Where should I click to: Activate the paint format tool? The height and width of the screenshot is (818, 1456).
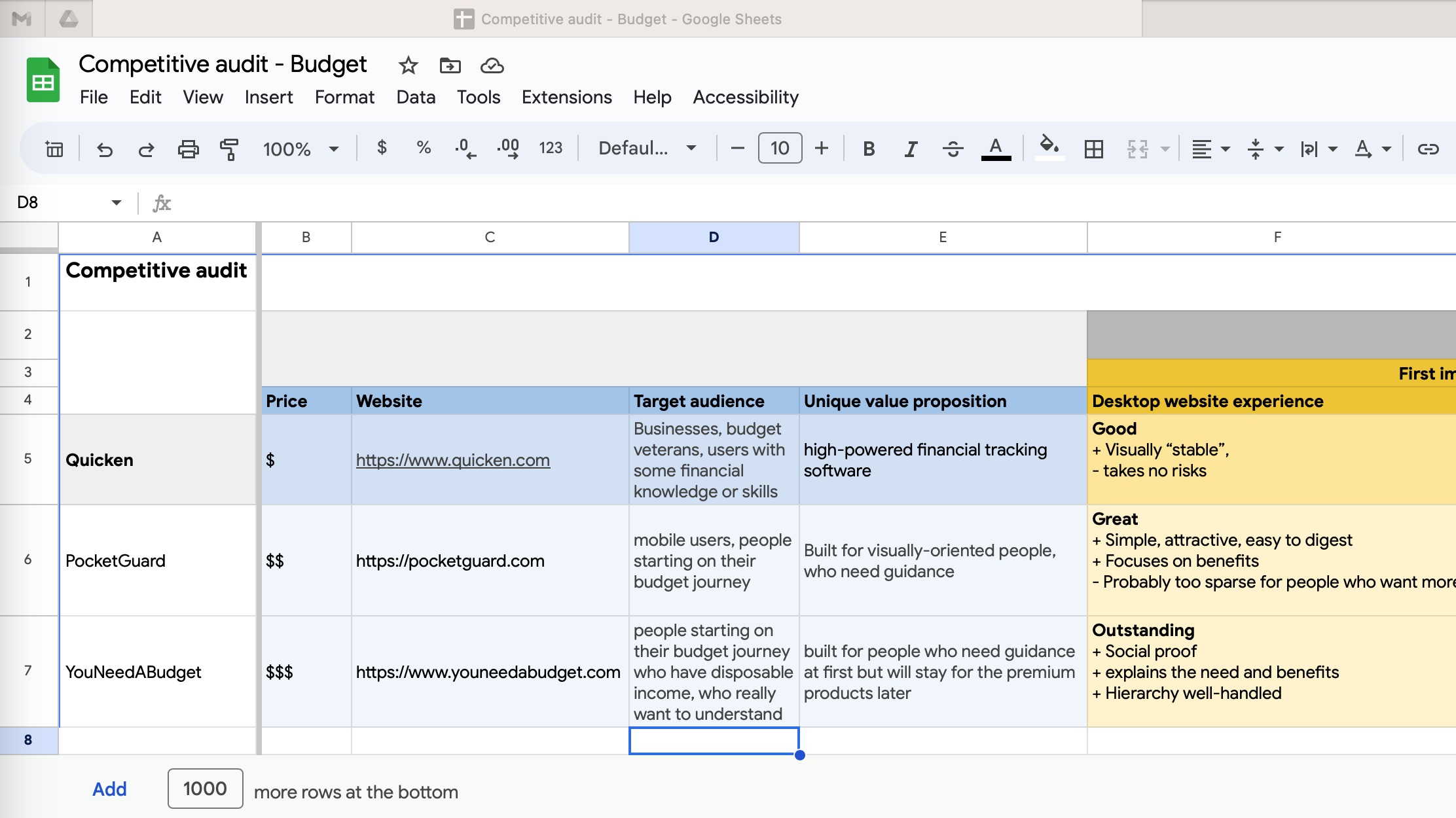[229, 149]
